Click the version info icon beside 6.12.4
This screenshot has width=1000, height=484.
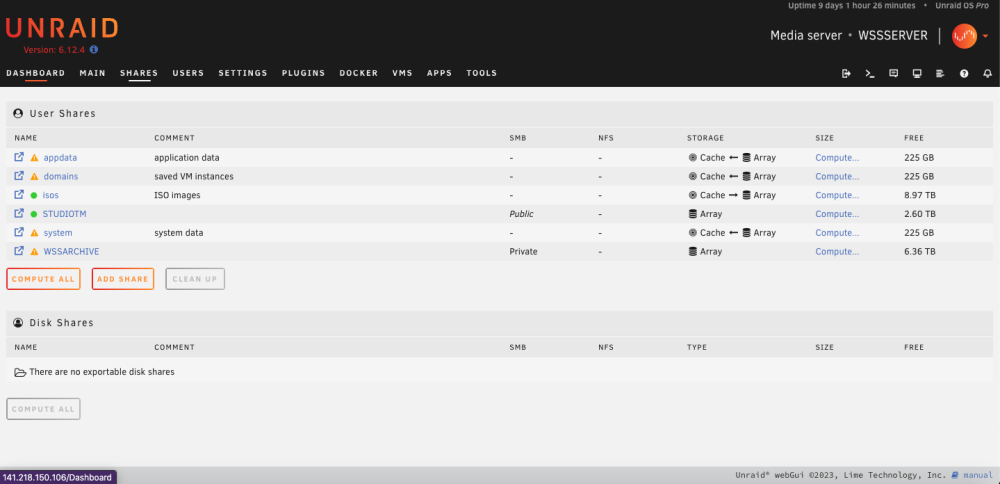94,49
